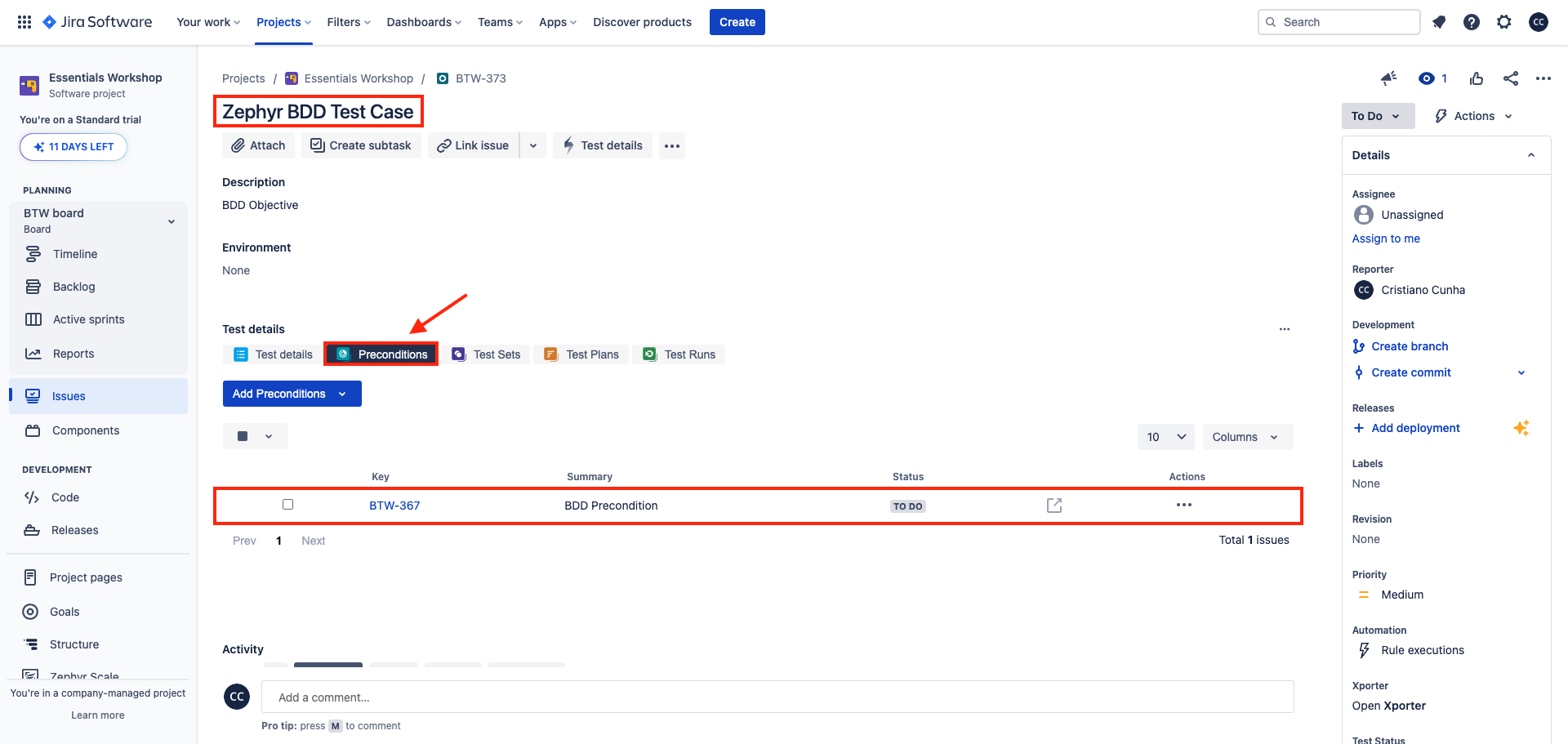Collapse the Details panel

[x=1531, y=155]
